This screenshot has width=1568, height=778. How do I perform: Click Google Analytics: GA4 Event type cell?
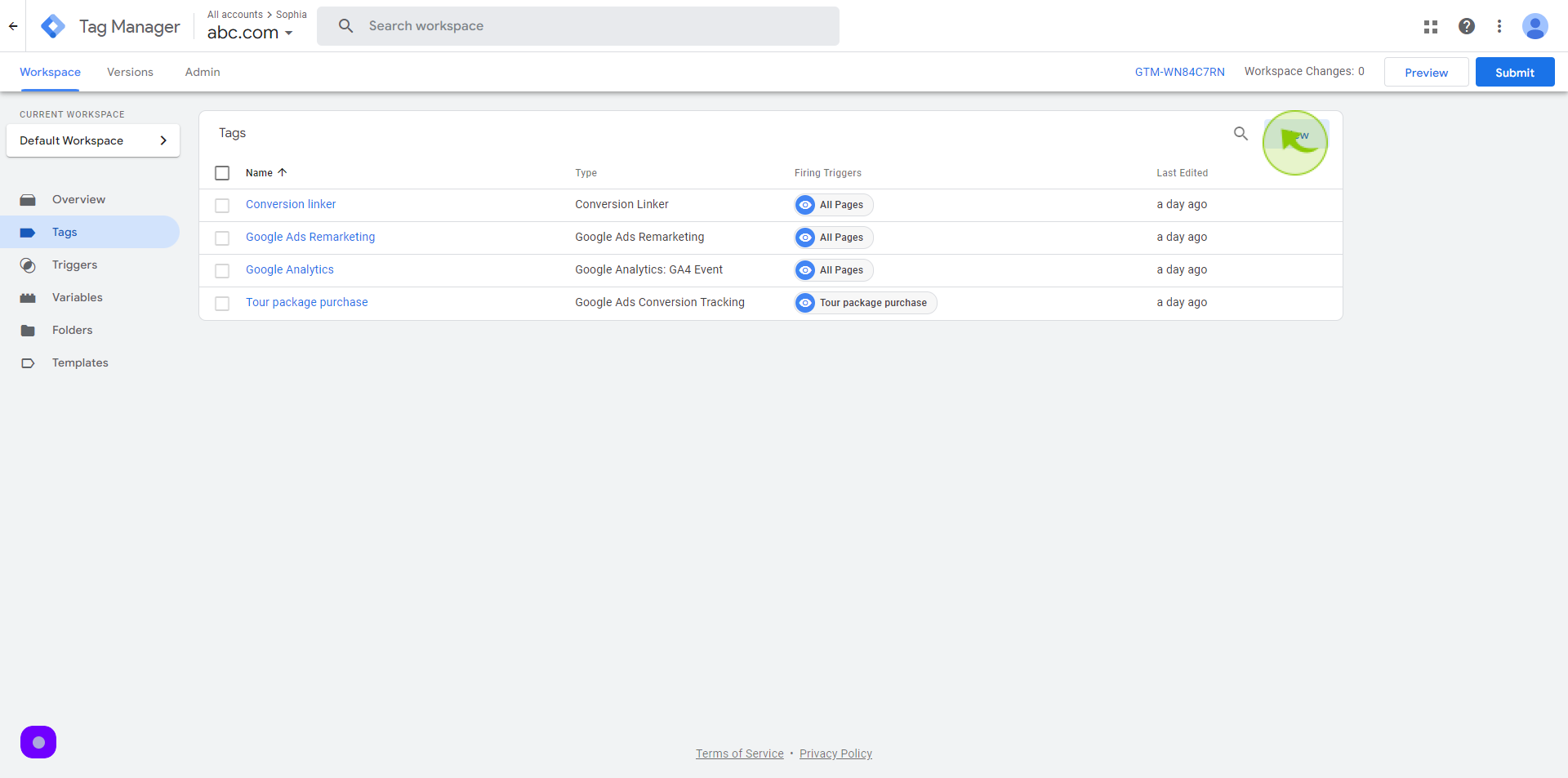648,269
